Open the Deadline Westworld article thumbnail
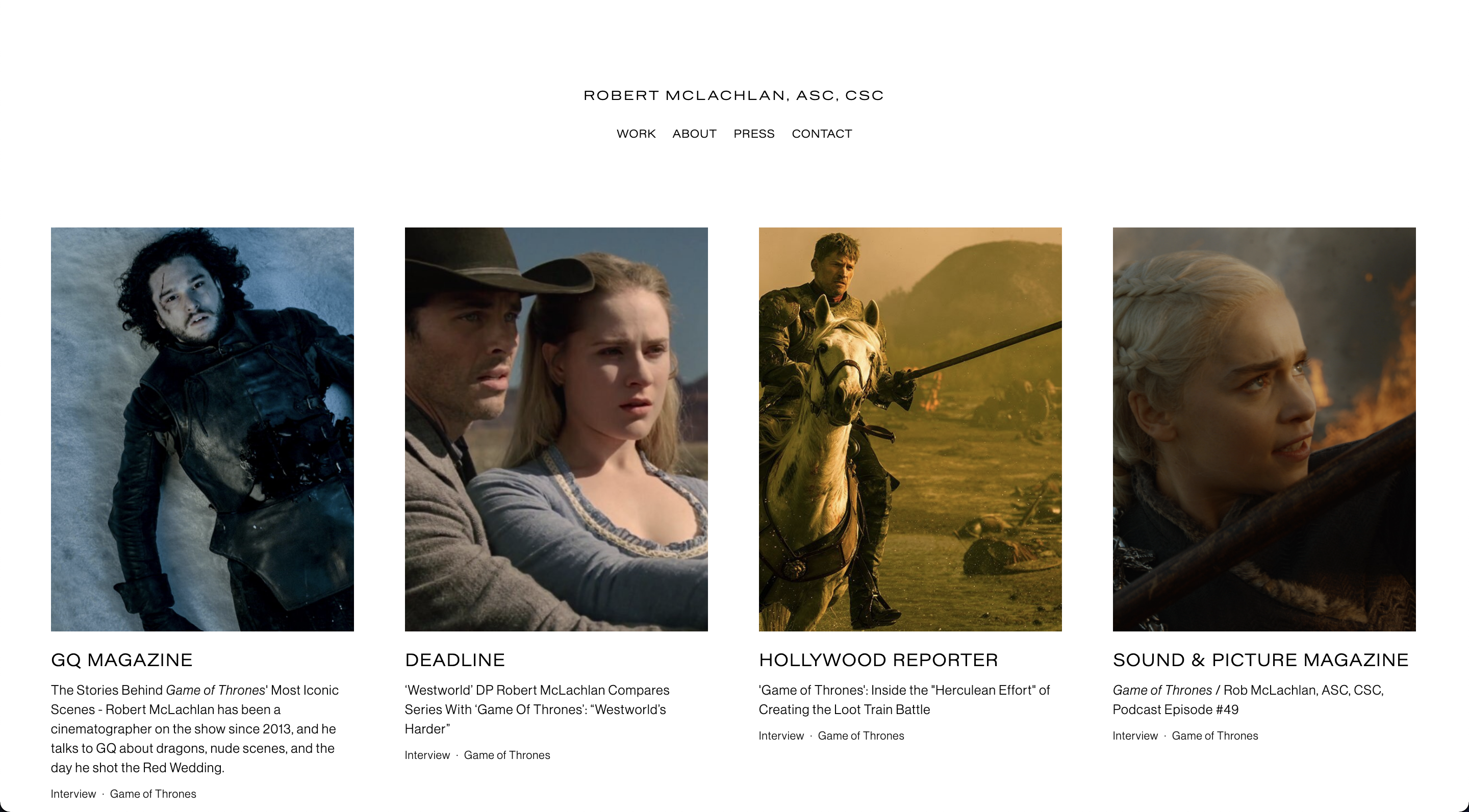1469x812 pixels. [556, 429]
